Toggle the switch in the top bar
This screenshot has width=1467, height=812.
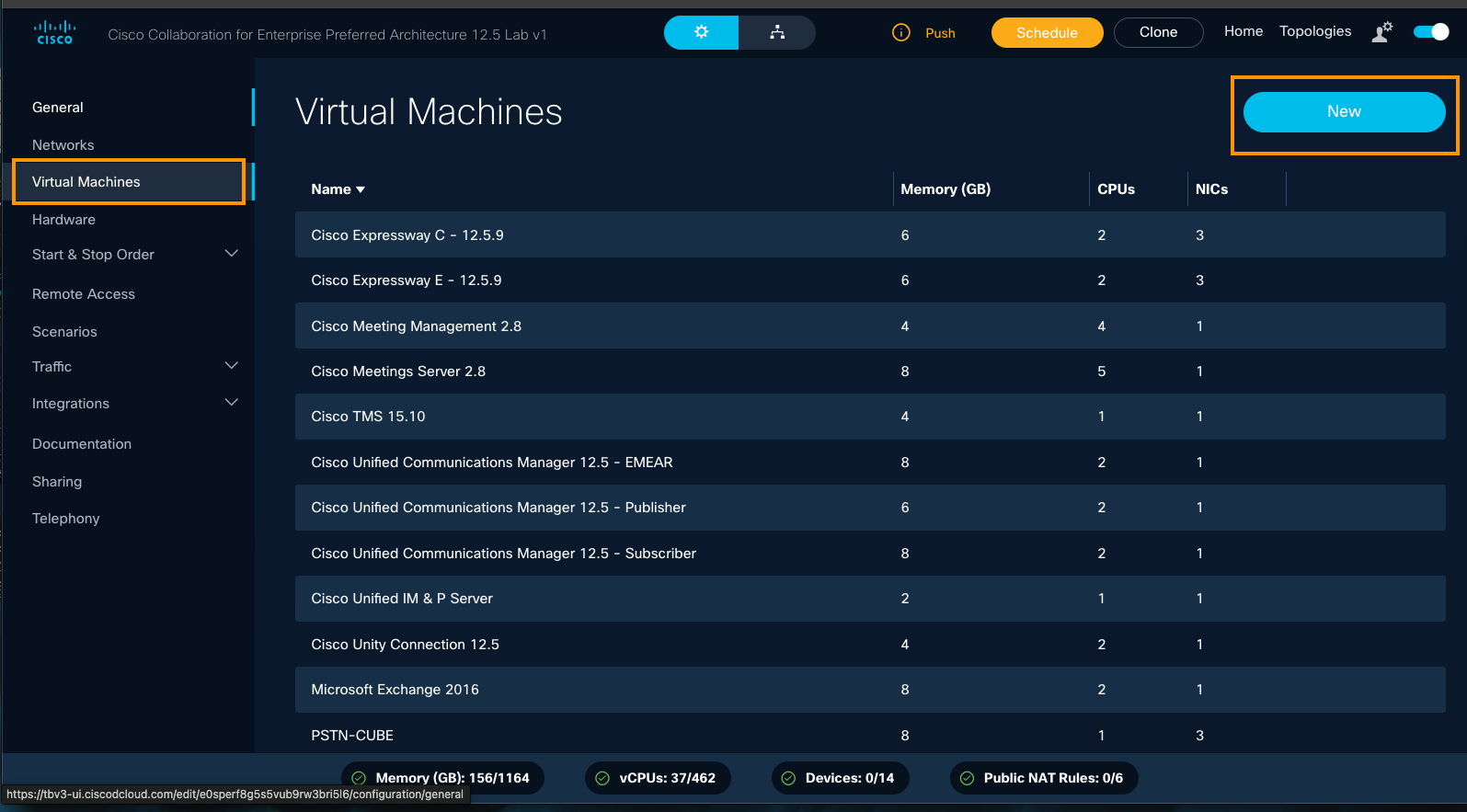pyautogui.click(x=1431, y=32)
